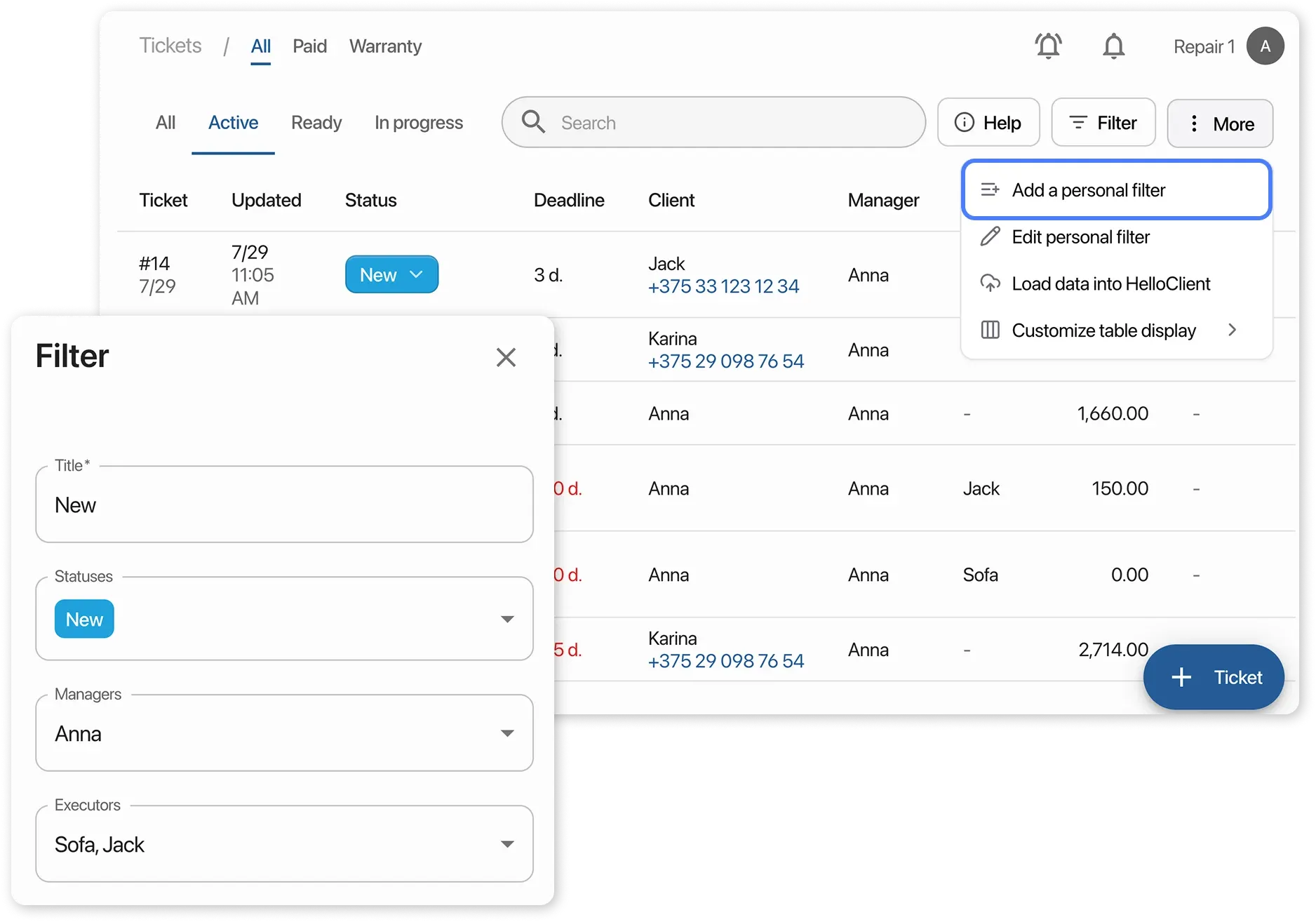Click the cloud icon for Load data into HelloClient
1316x922 pixels.
(990, 283)
